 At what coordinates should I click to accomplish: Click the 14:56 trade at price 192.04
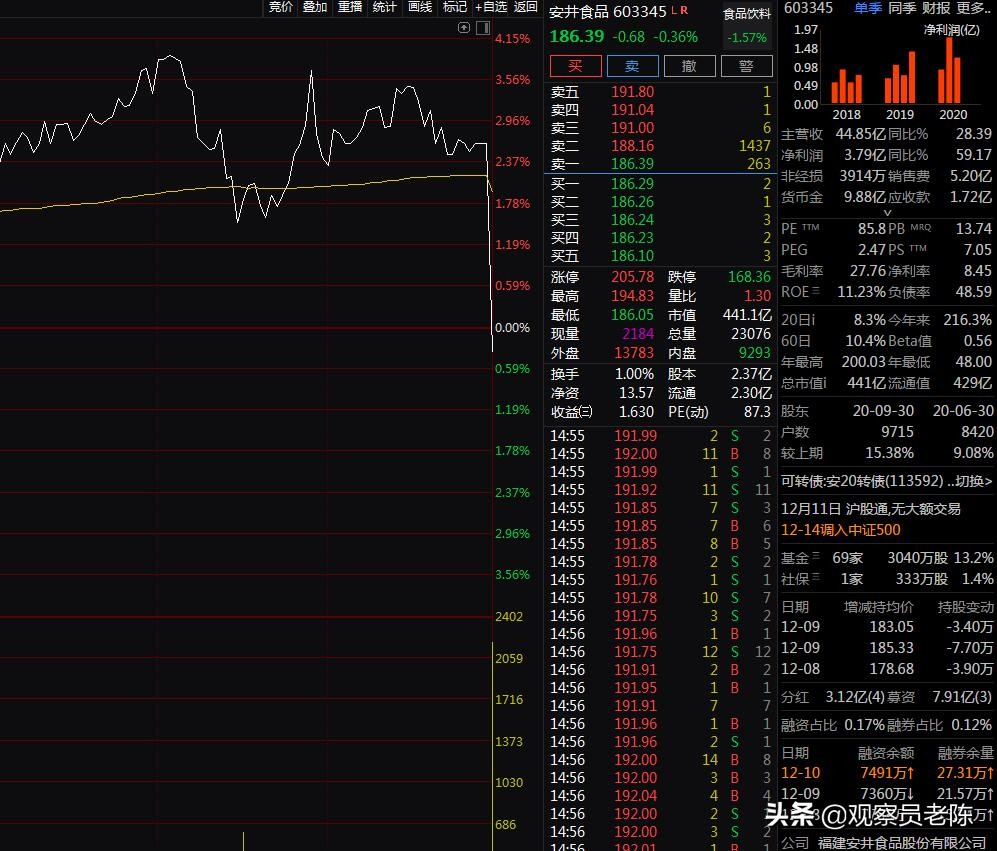661,796
